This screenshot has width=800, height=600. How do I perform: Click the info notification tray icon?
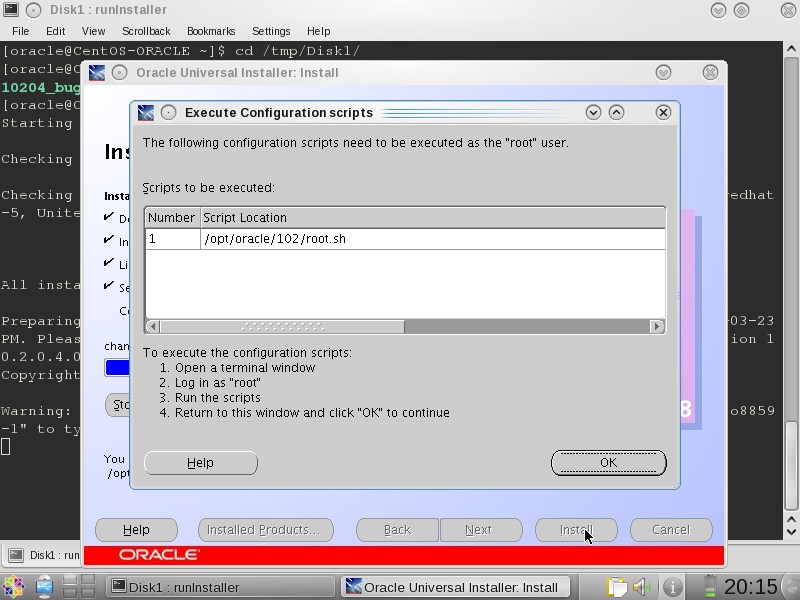coord(673,587)
